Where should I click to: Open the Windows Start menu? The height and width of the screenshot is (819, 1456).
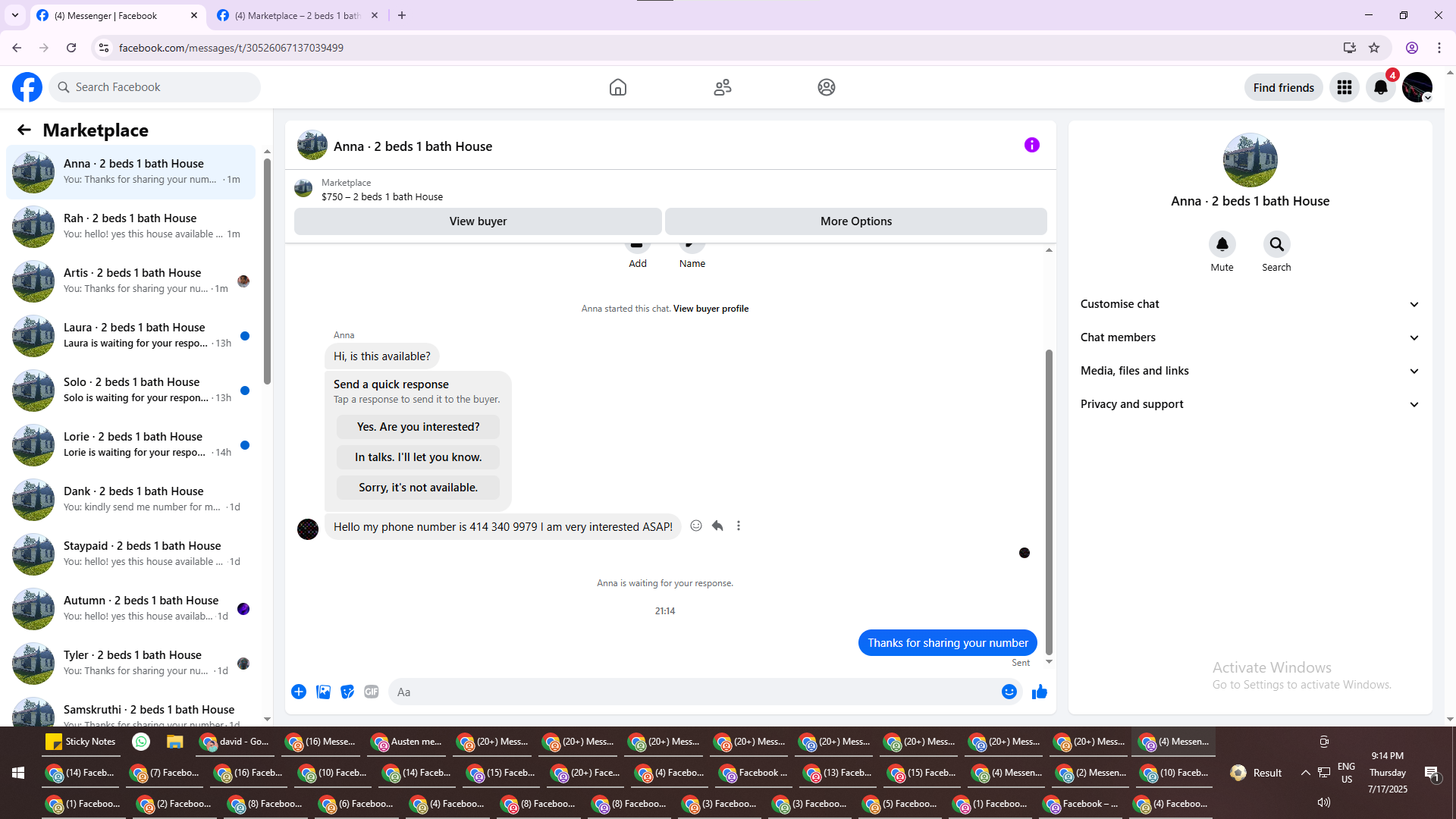point(18,773)
